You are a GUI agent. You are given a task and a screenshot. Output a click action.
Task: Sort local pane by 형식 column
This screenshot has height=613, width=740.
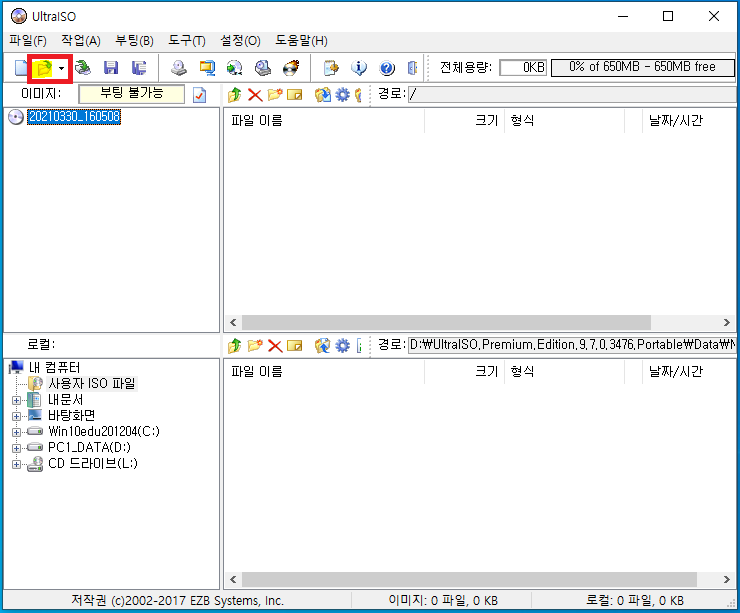pos(564,372)
